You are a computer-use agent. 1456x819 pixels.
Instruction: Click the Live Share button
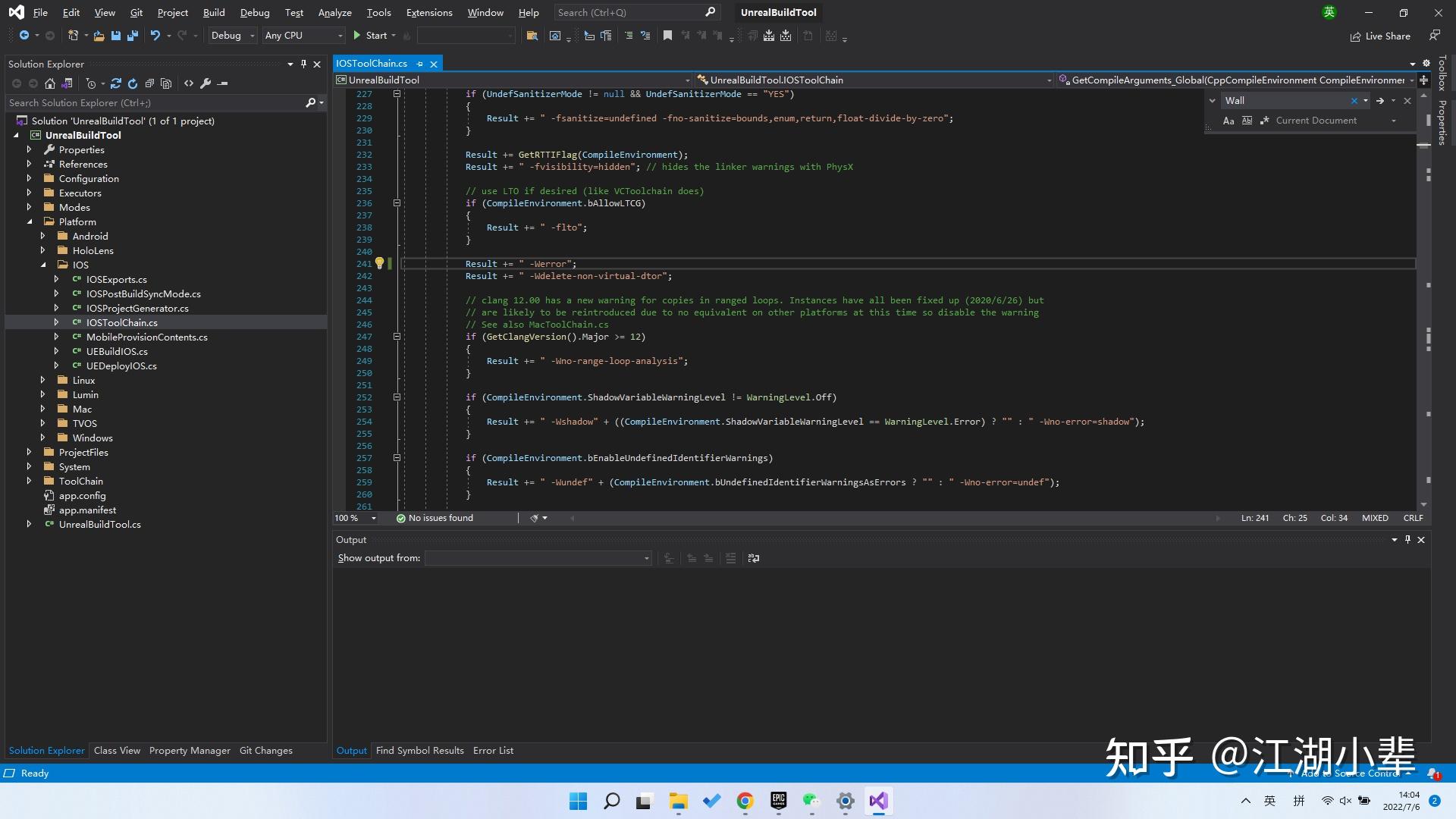click(1380, 36)
